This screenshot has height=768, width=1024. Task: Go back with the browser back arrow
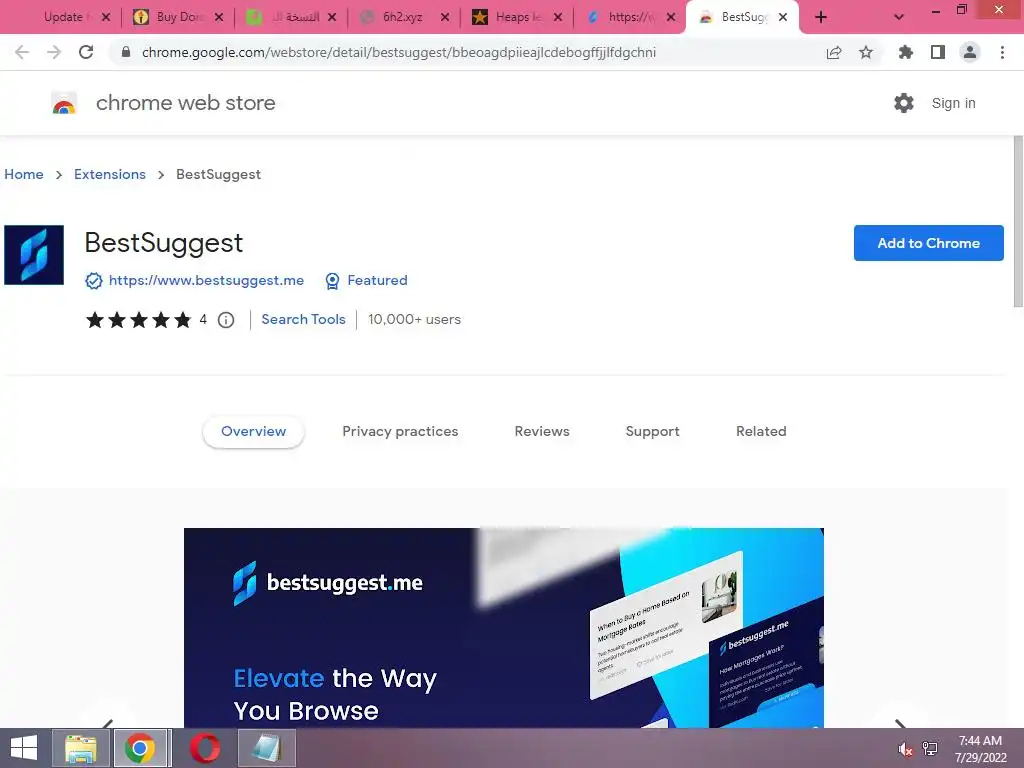pyautogui.click(x=22, y=52)
